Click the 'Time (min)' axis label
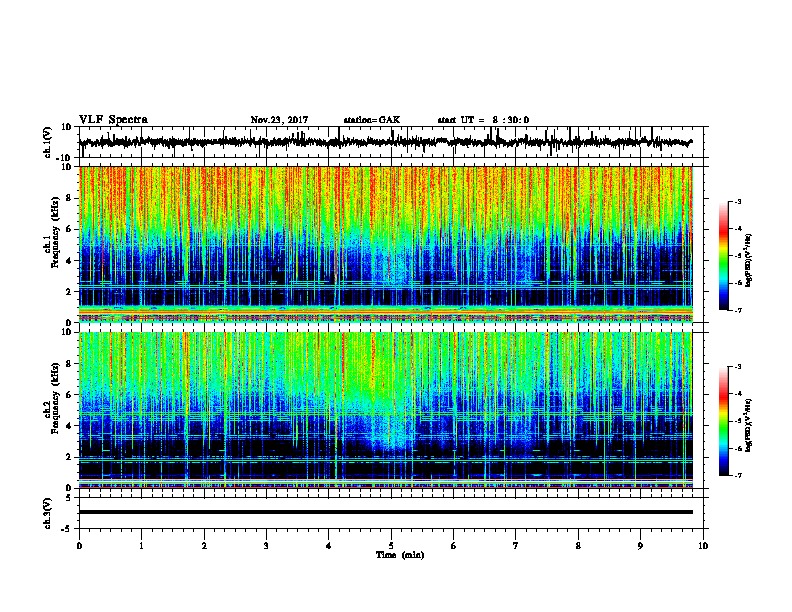The height and width of the screenshot is (612, 792). (400, 555)
